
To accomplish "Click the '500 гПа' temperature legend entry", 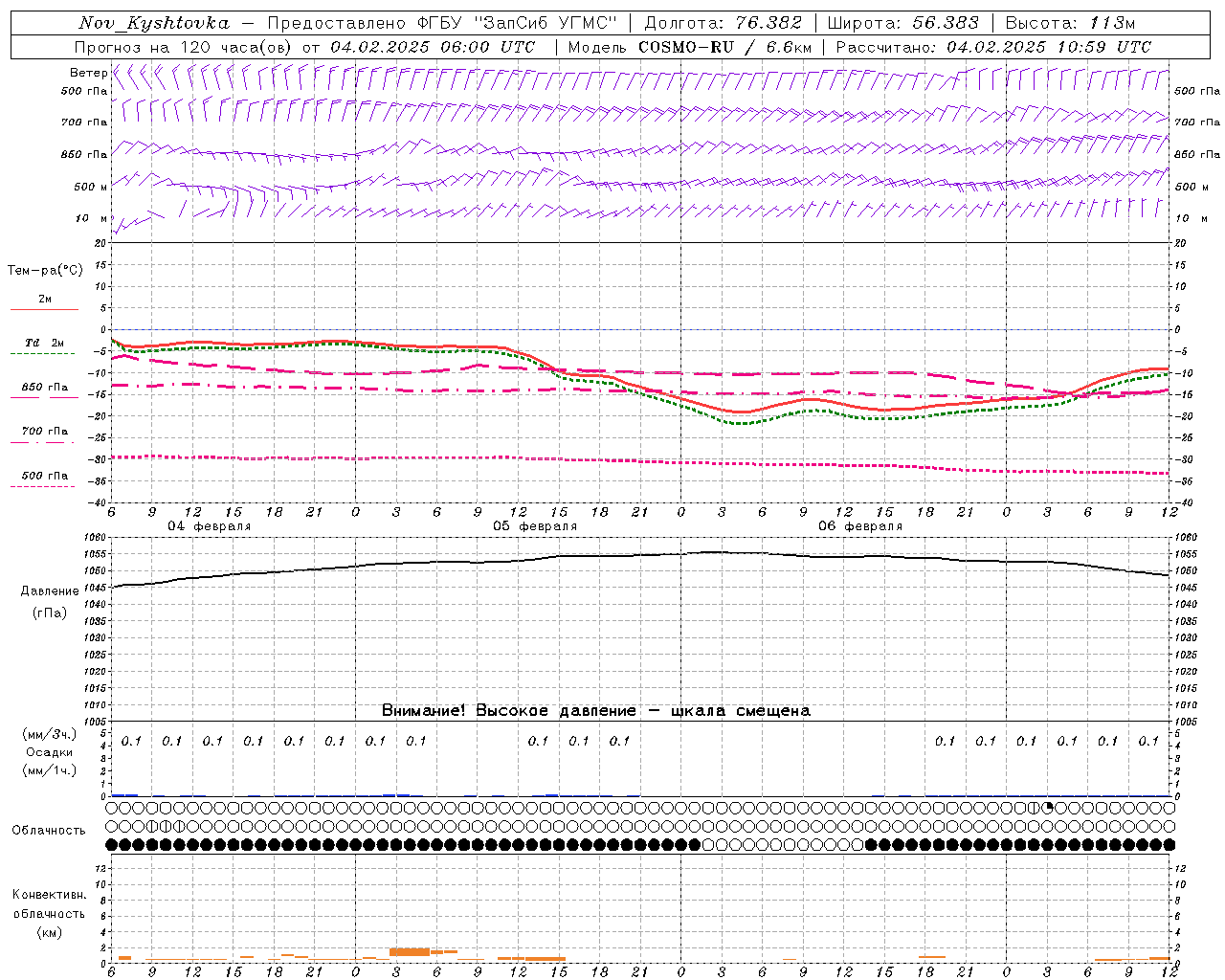I will coord(44,475).
